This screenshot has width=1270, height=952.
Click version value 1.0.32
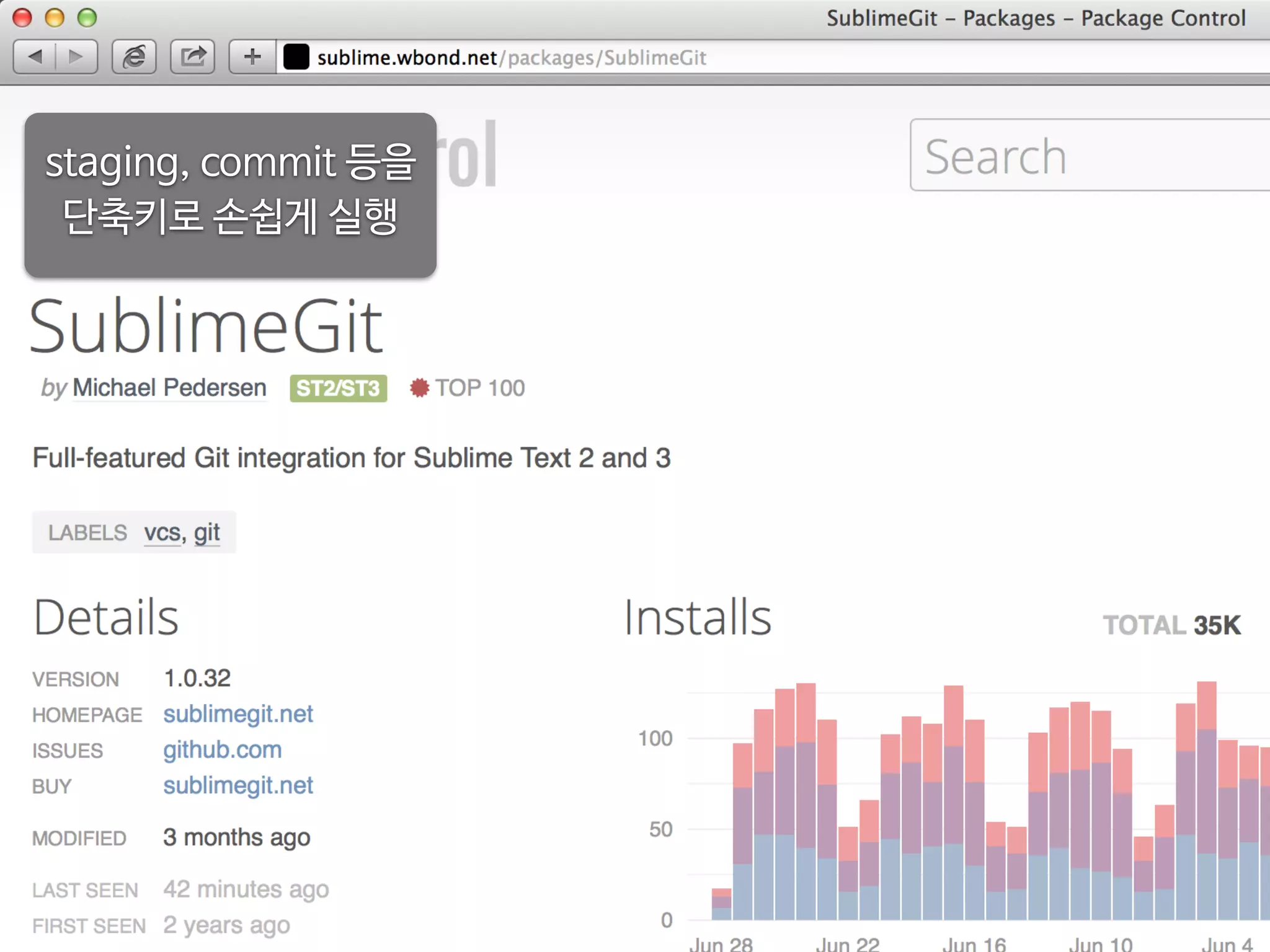pos(197,679)
